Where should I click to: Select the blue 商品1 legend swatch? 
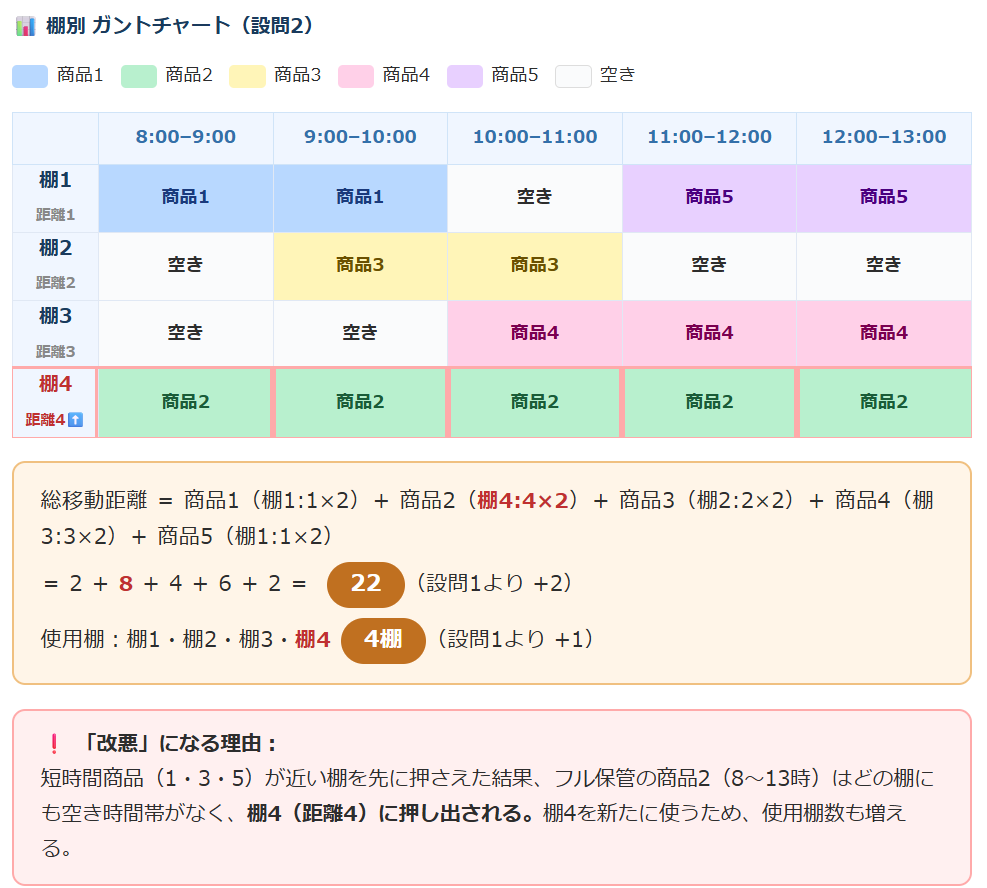click(x=30, y=76)
